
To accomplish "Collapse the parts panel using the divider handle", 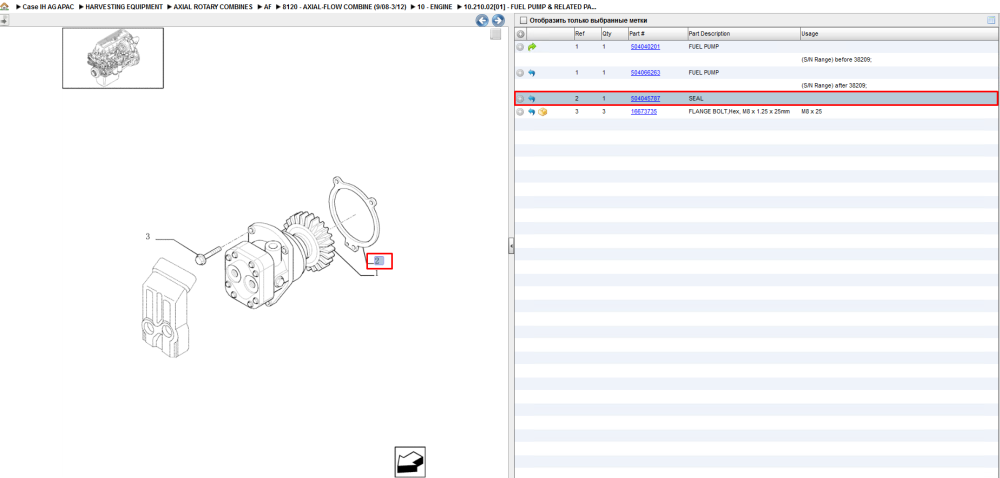I will (x=511, y=246).
